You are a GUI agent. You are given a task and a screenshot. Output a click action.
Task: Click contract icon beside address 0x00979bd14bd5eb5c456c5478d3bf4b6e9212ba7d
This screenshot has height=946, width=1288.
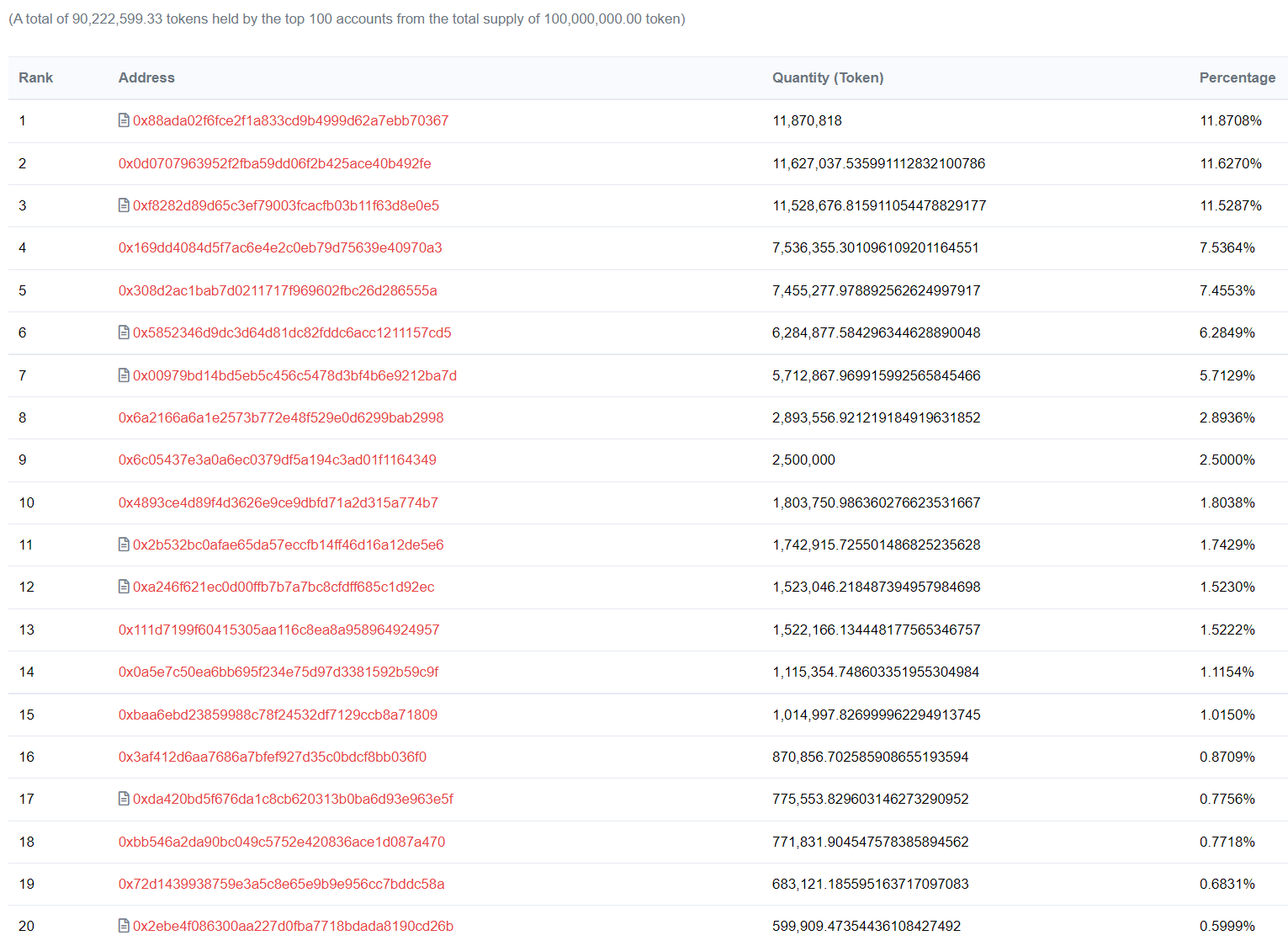pyautogui.click(x=124, y=375)
